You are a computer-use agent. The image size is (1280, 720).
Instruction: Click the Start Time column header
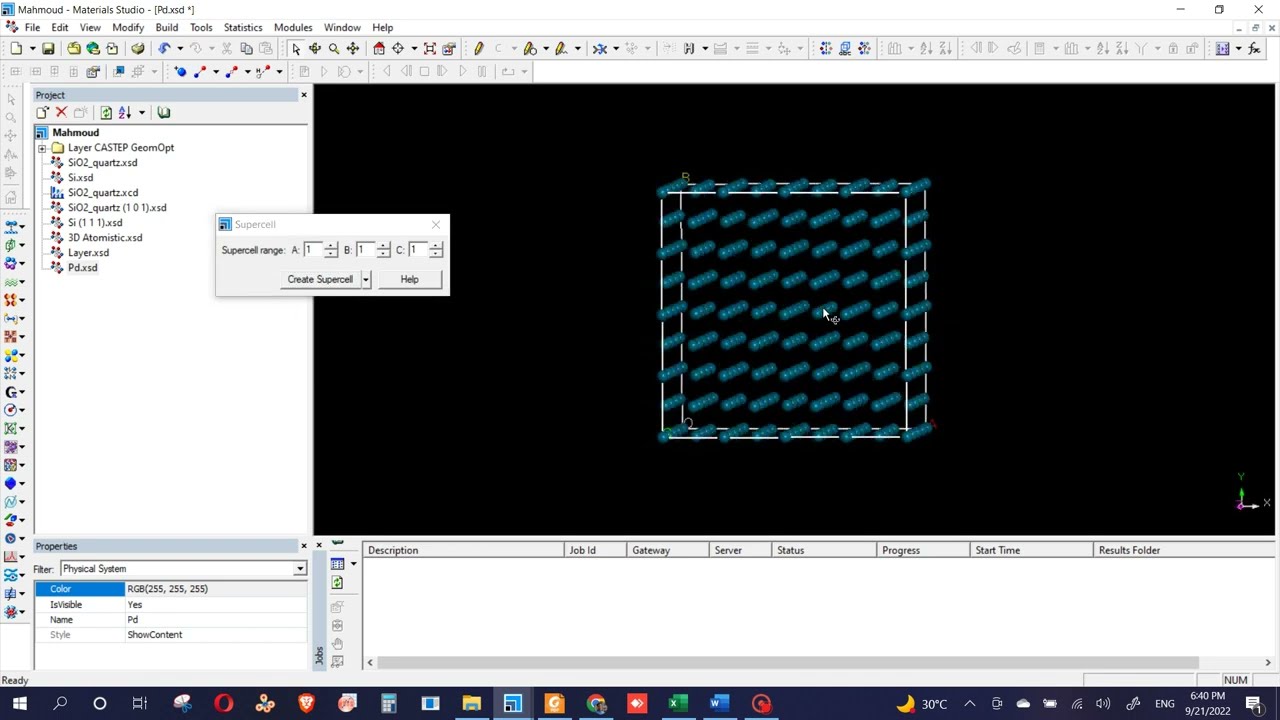pos(1031,550)
